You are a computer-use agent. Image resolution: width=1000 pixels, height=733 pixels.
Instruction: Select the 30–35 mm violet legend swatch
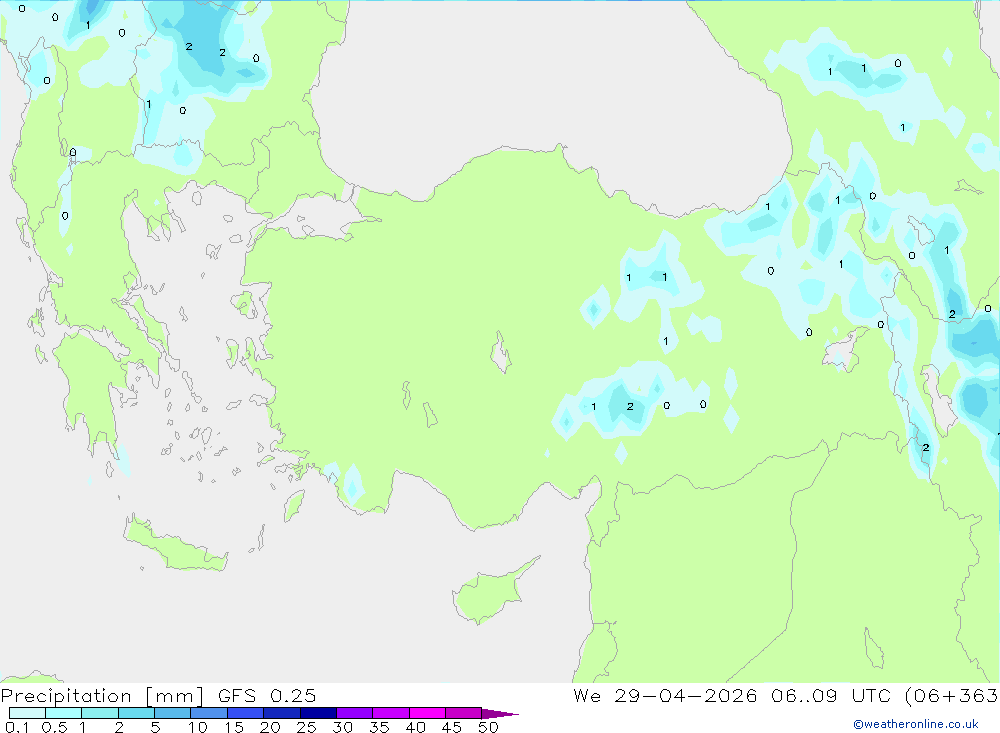click(355, 713)
